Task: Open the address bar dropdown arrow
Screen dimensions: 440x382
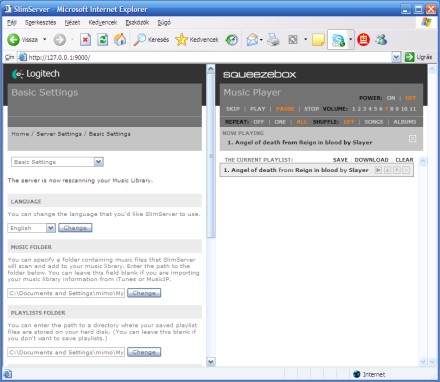Action: (396, 57)
